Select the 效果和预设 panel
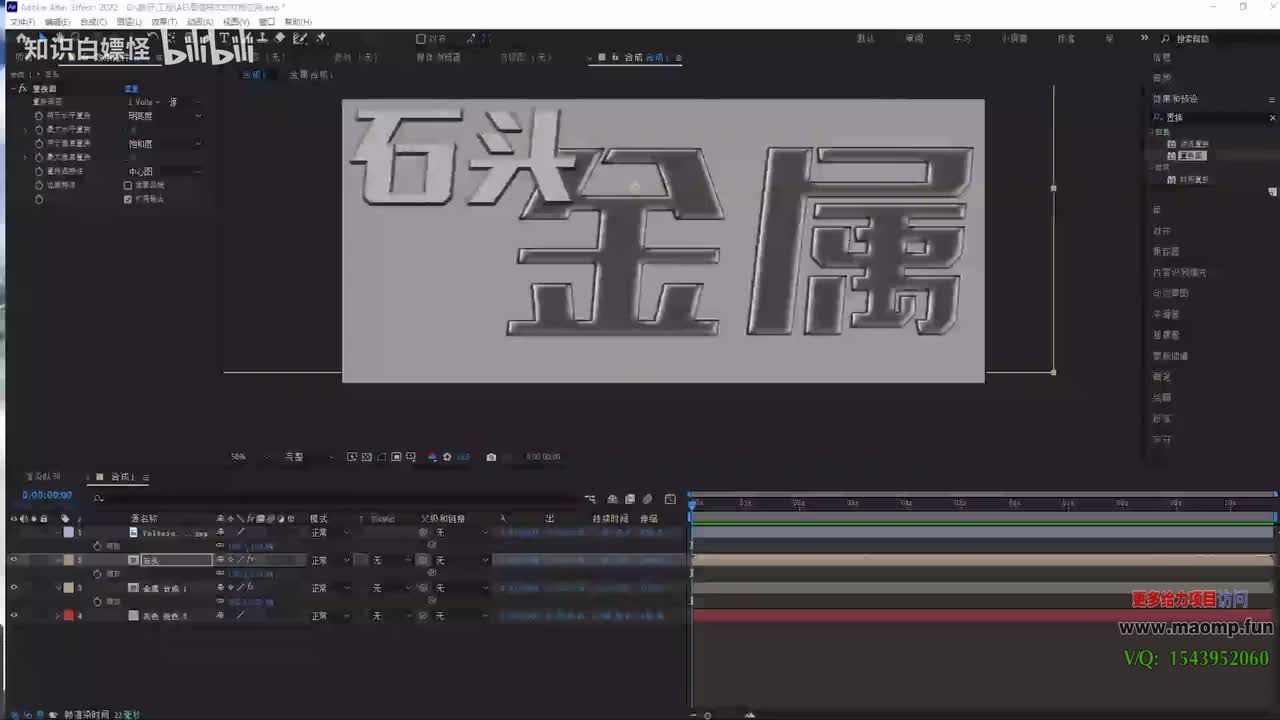This screenshot has height=720, width=1280. tap(1175, 99)
